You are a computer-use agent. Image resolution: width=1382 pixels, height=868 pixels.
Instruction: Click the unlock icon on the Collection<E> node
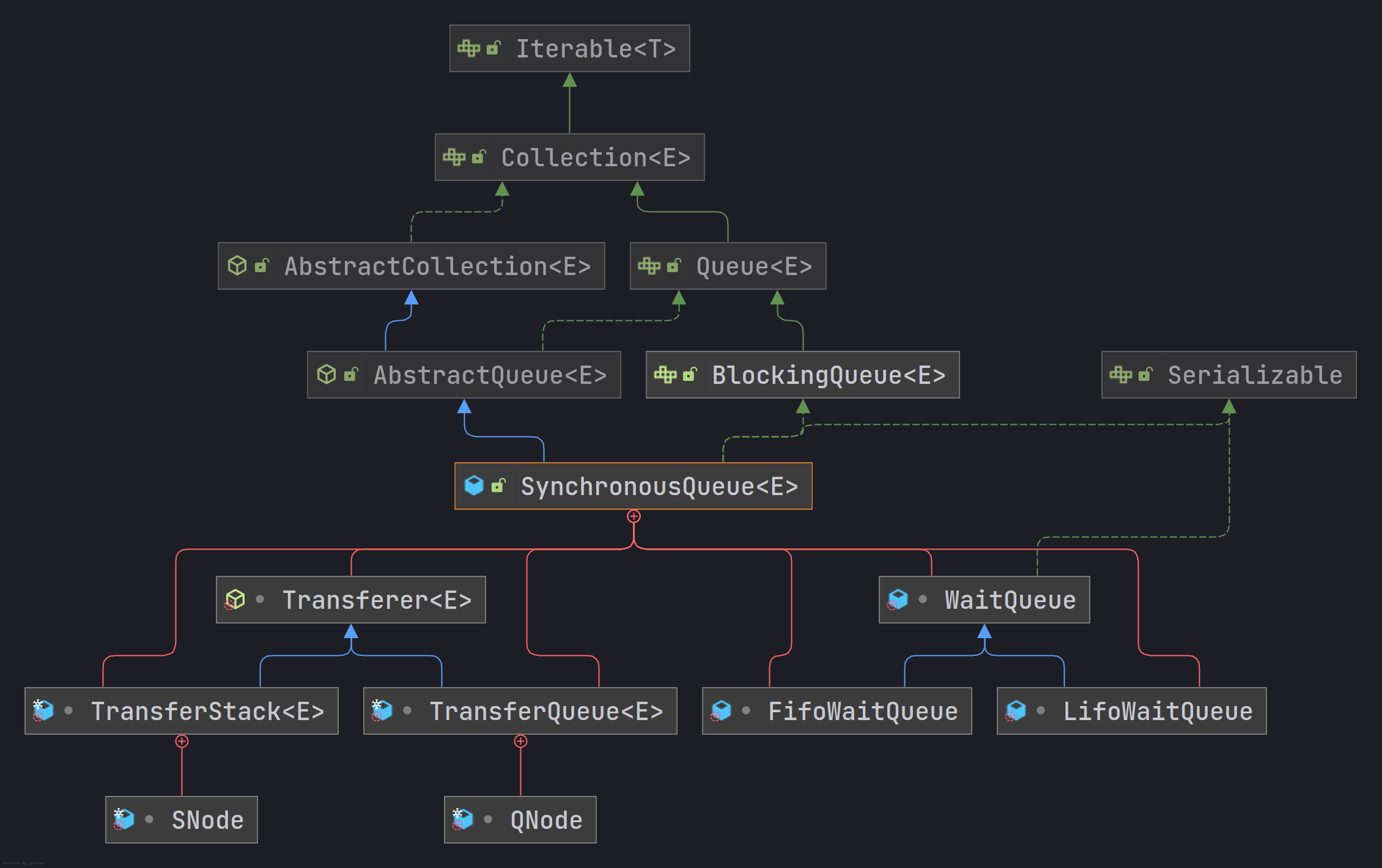pyautogui.click(x=479, y=157)
